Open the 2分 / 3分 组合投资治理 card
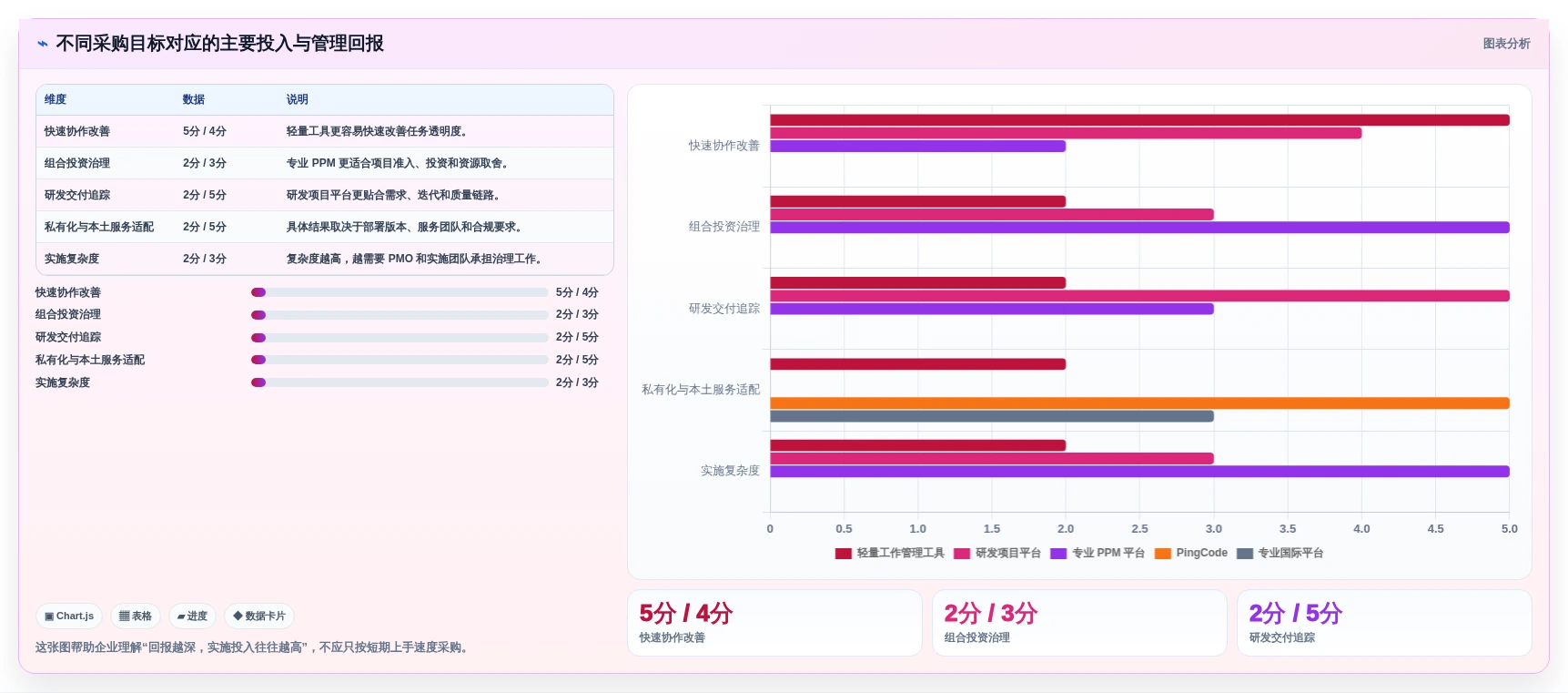The width and height of the screenshot is (1568, 693). 1079,623
